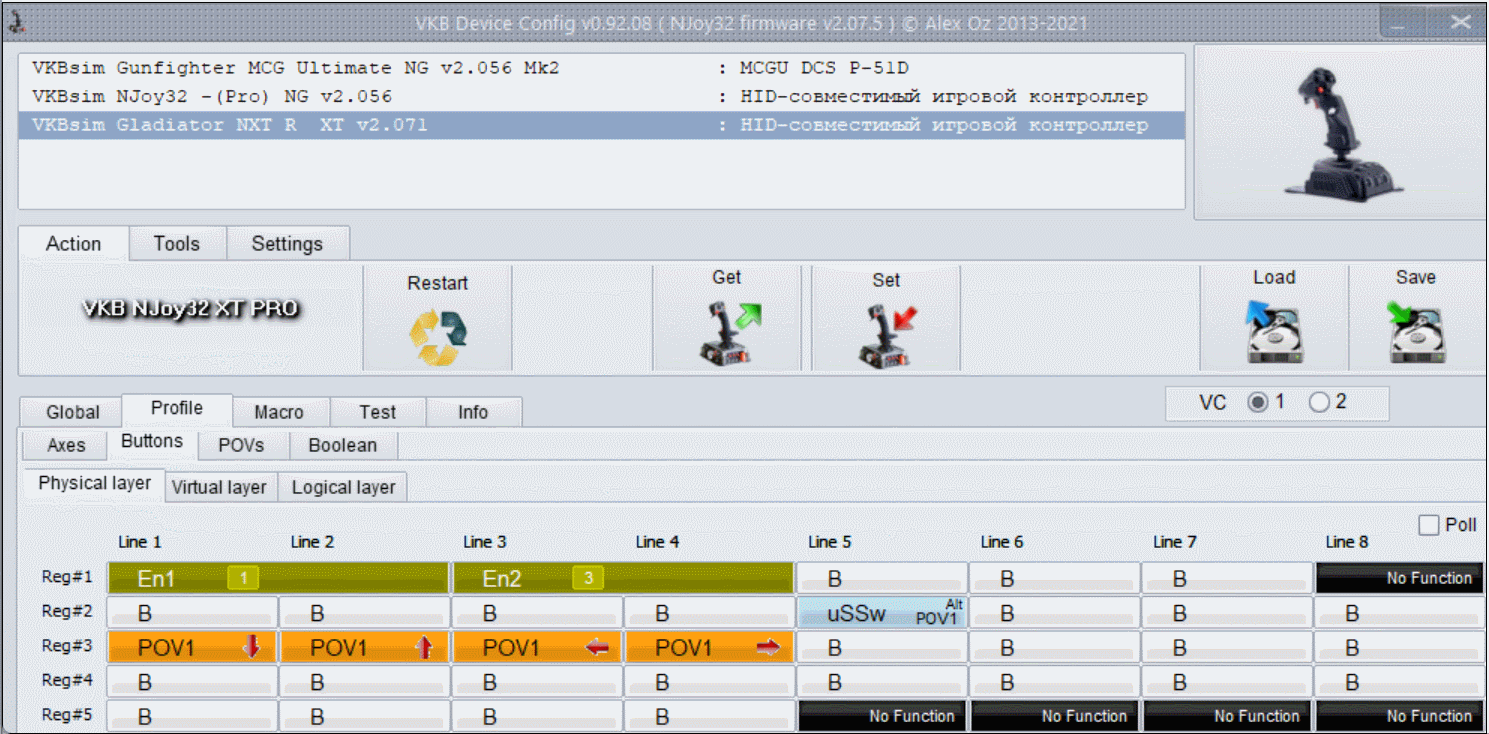Image resolution: width=1489 pixels, height=734 pixels.
Task: Click the Restart recycle arrows icon
Action: (438, 336)
